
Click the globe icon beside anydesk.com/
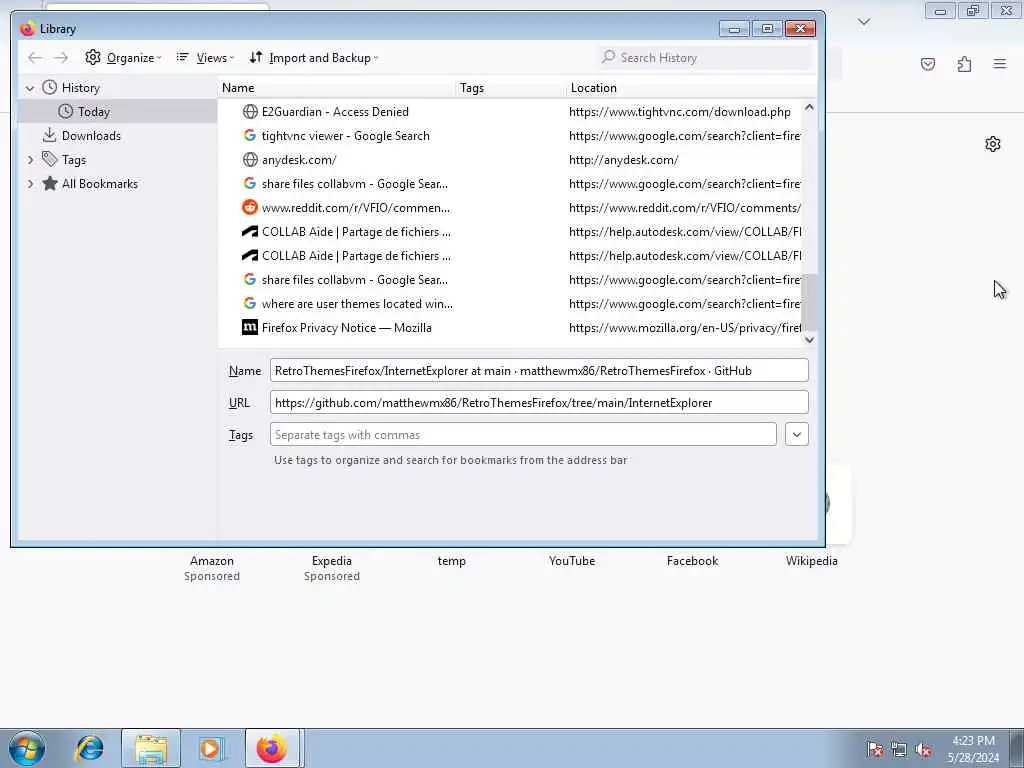click(x=249, y=160)
